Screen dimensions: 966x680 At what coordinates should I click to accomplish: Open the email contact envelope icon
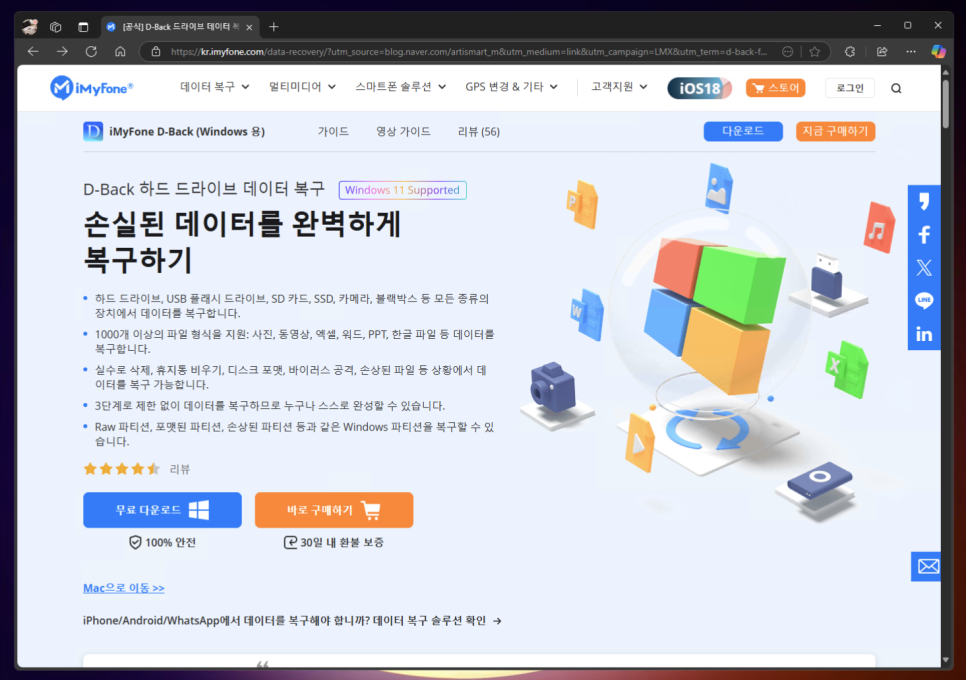tap(927, 566)
